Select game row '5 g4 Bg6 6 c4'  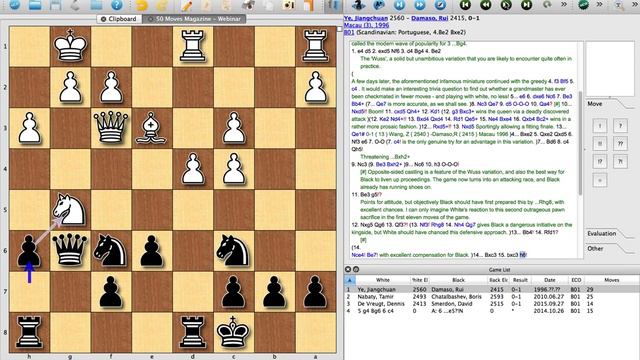coord(492,311)
